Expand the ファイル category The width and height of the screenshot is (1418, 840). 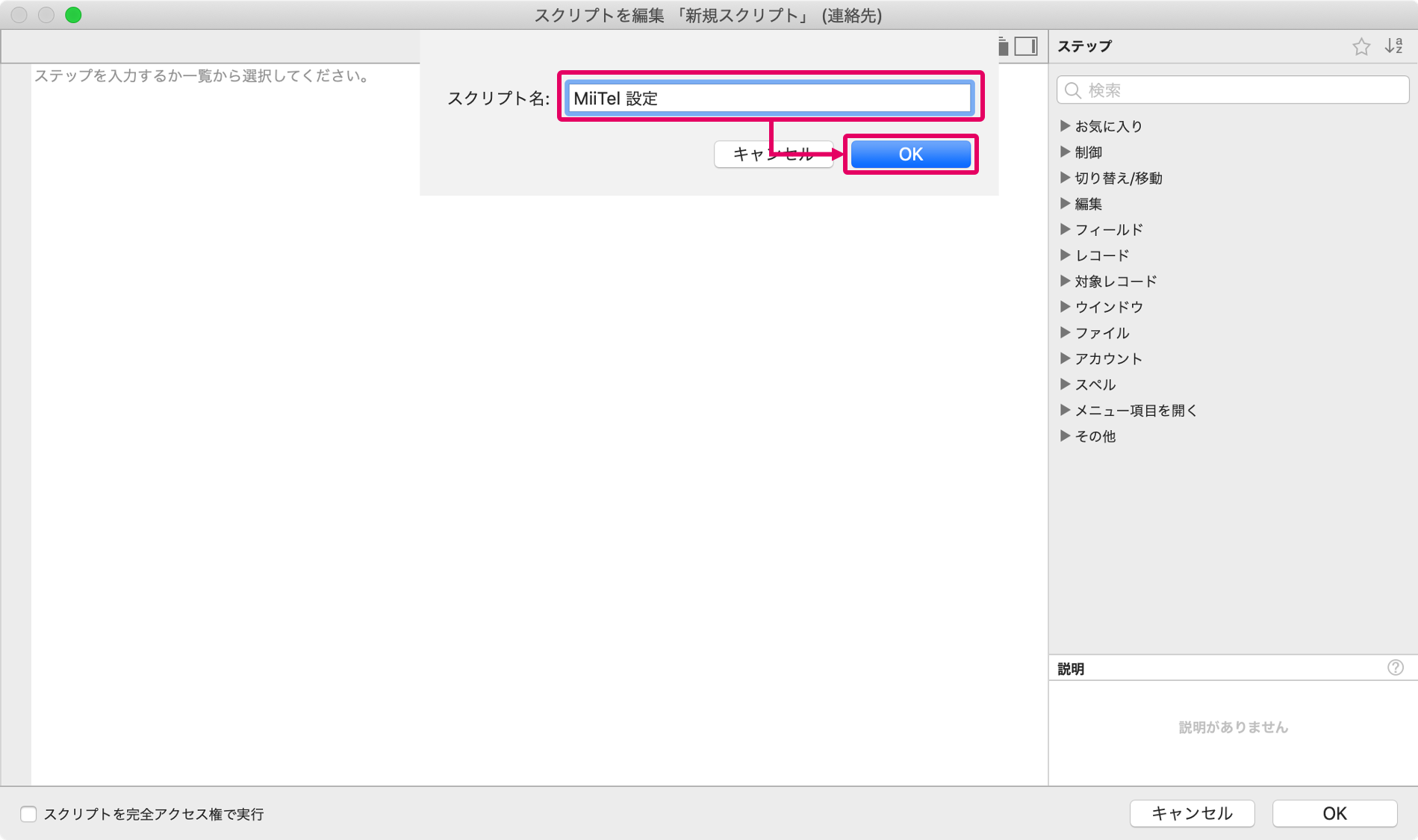click(x=1065, y=332)
